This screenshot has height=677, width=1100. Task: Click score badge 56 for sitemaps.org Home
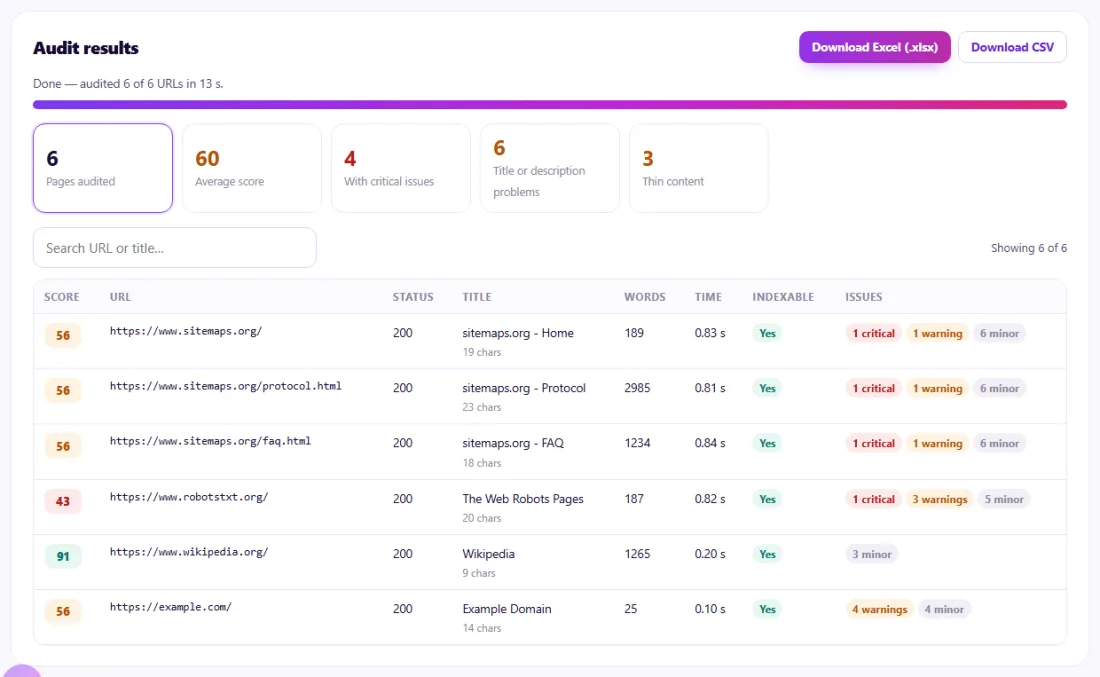[62, 335]
